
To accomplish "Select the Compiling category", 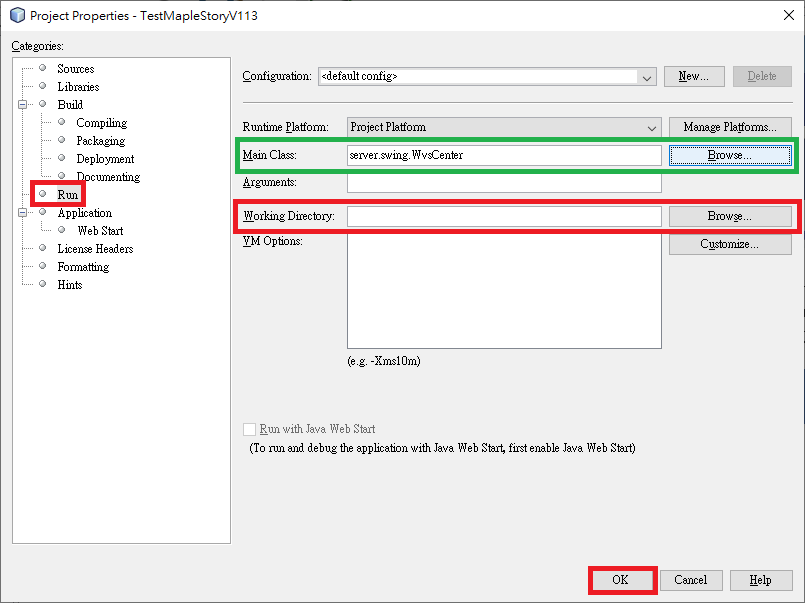I will tap(102, 123).
